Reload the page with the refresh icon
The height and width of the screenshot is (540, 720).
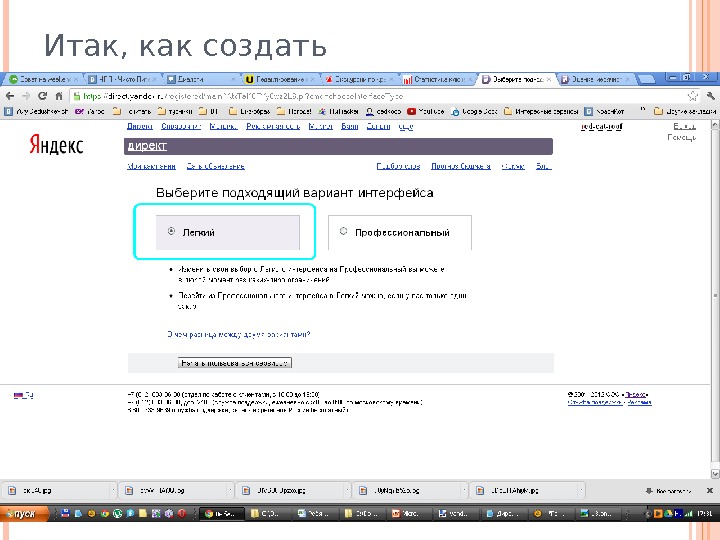42,96
